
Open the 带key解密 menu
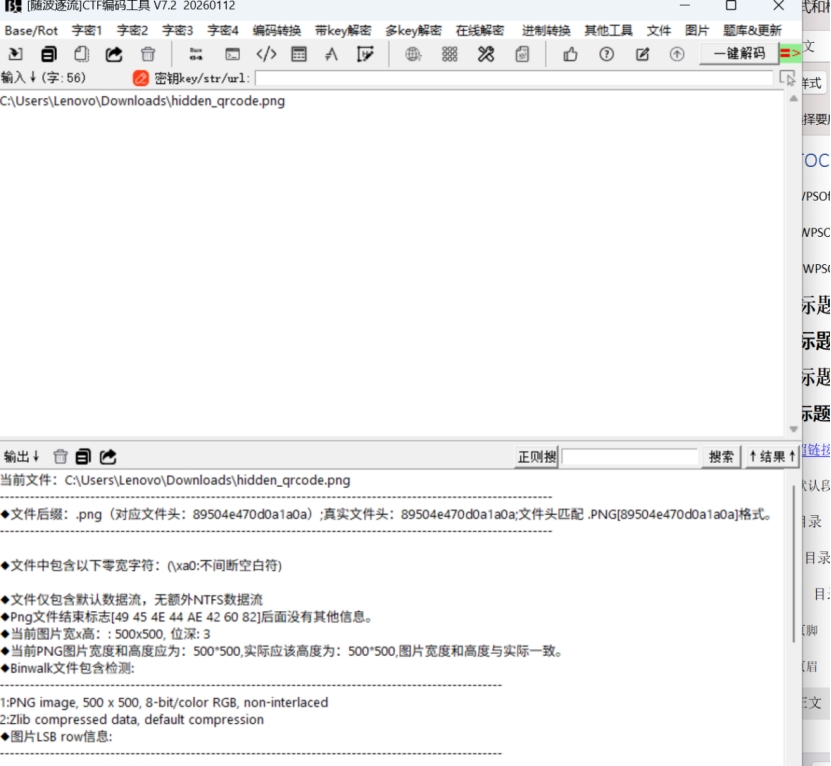[x=343, y=30]
